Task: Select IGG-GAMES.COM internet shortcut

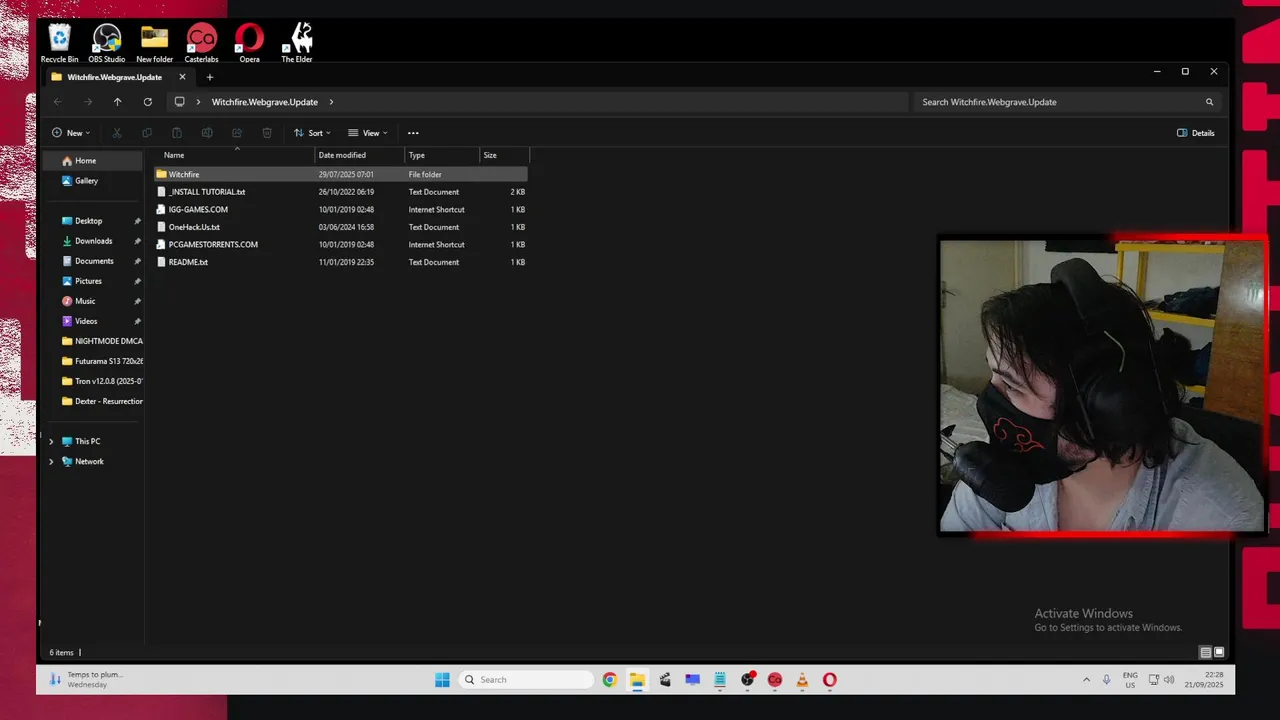Action: tap(340, 210)
